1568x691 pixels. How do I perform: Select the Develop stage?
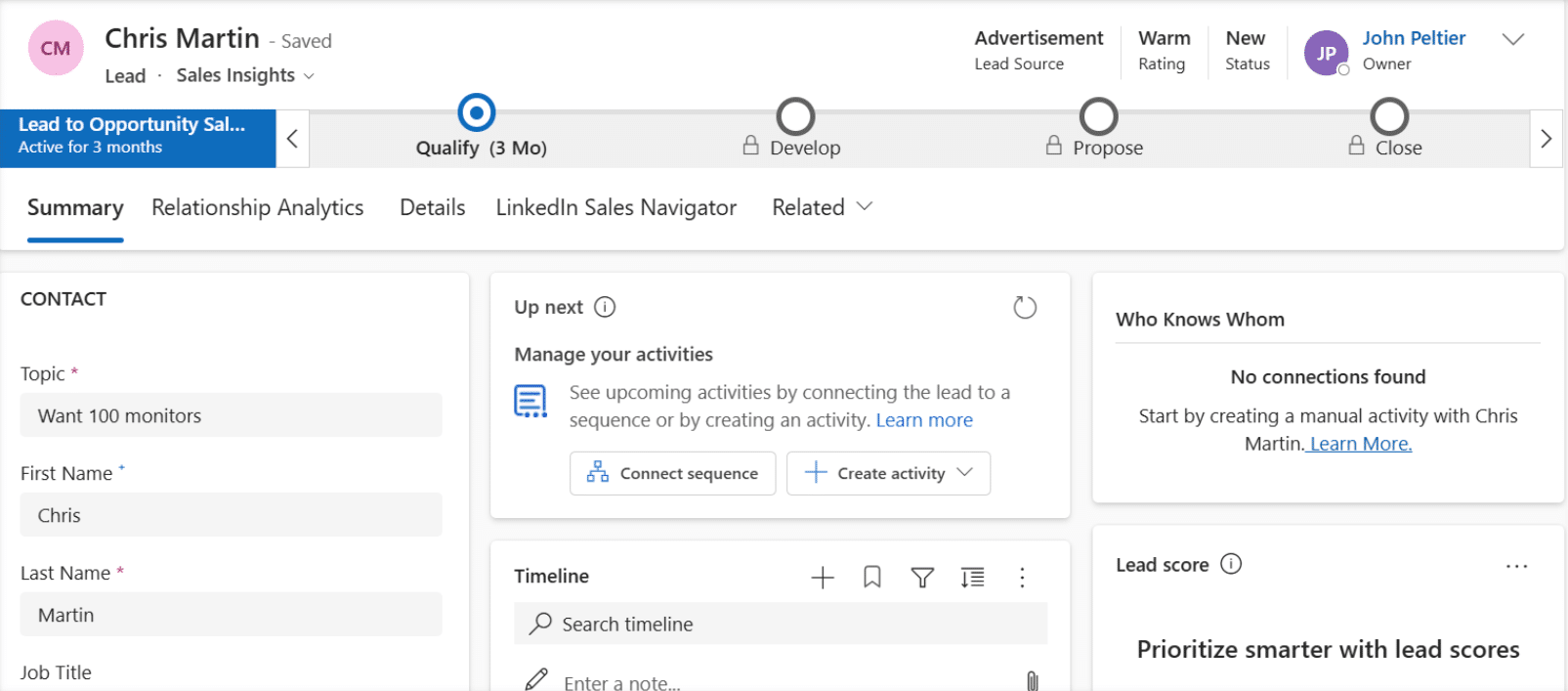795,117
